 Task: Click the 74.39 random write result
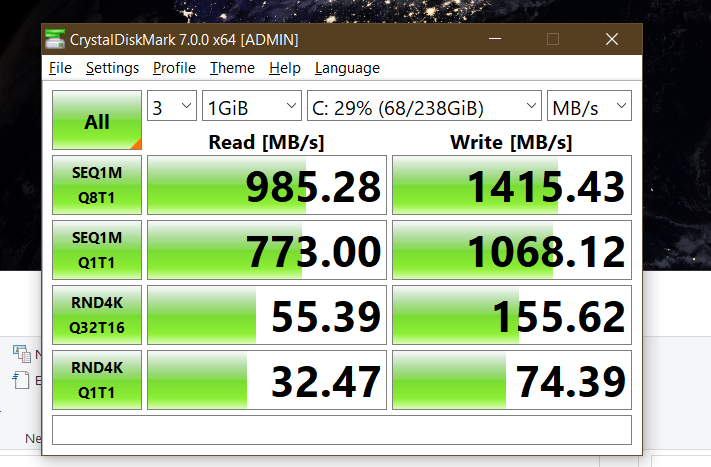(x=512, y=380)
